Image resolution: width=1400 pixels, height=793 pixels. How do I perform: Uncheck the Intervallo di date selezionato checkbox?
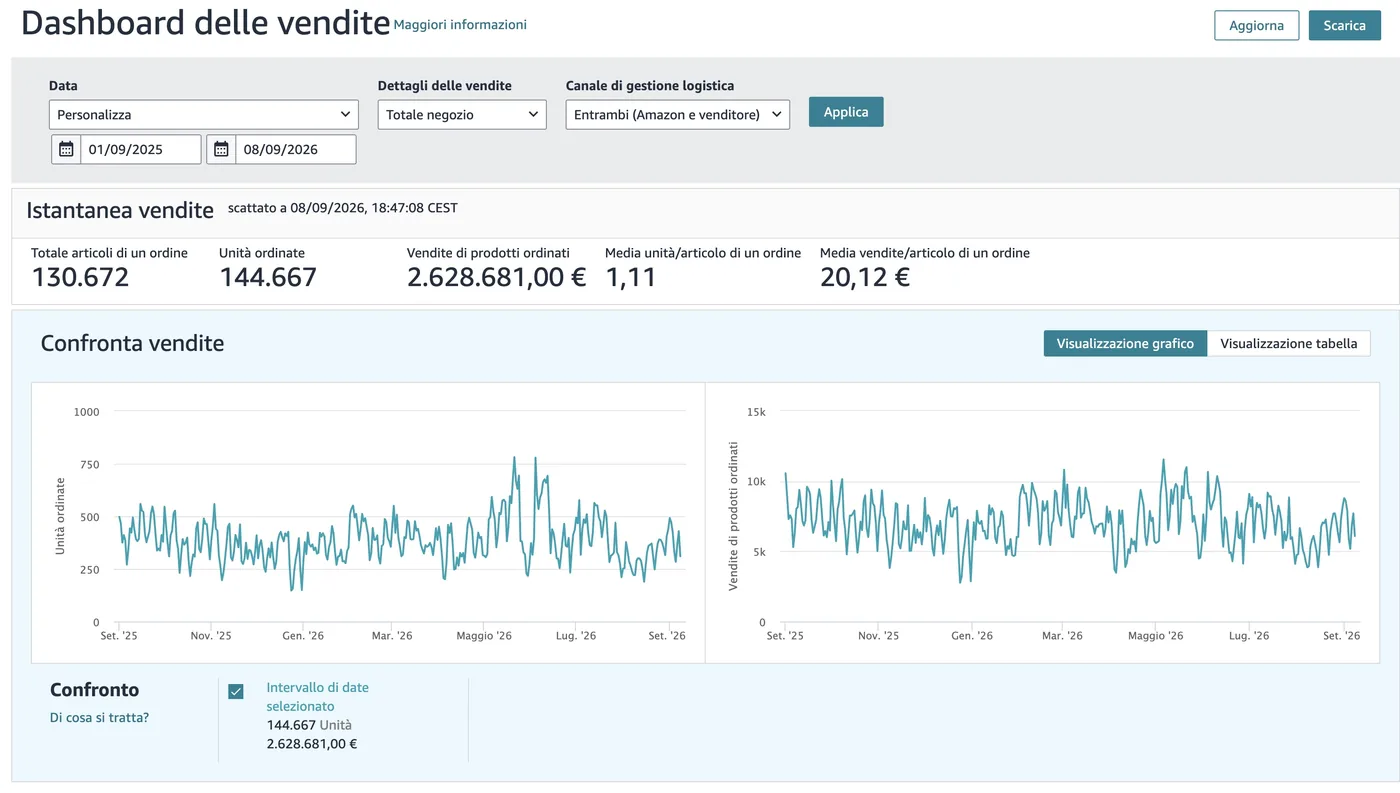(x=236, y=691)
